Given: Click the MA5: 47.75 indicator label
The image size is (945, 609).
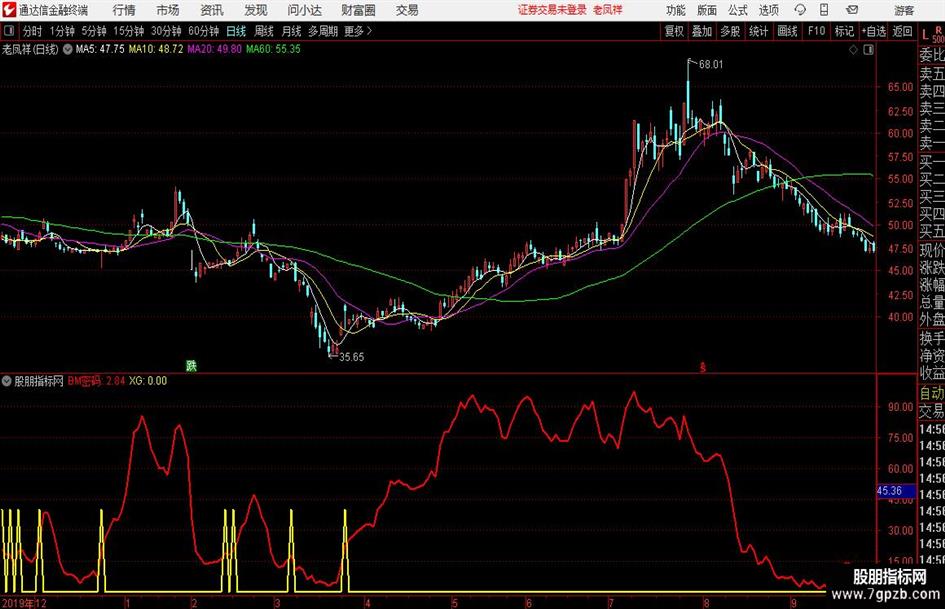Looking at the screenshot, I should coord(99,49).
